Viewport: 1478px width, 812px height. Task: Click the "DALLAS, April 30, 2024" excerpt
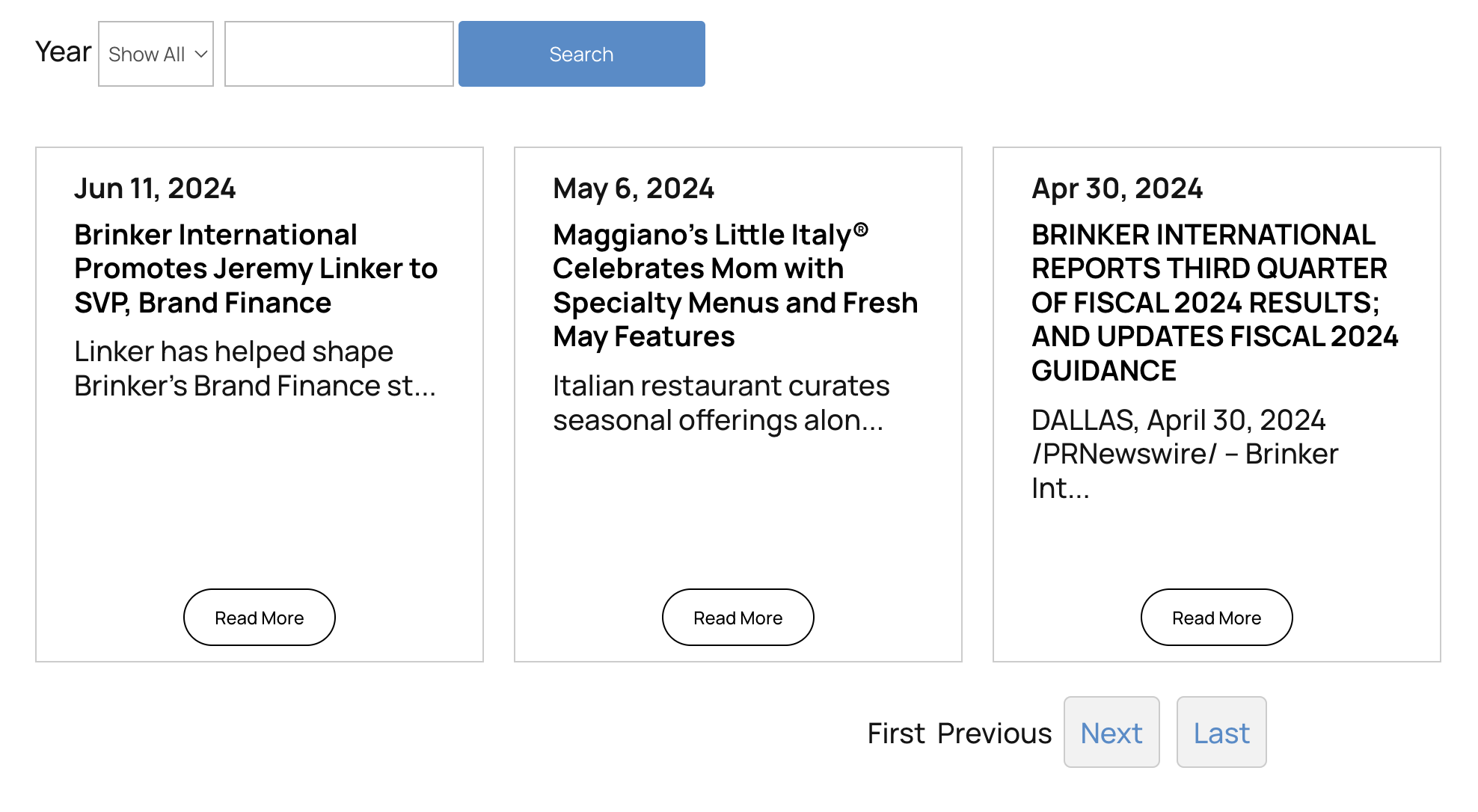coord(1184,454)
